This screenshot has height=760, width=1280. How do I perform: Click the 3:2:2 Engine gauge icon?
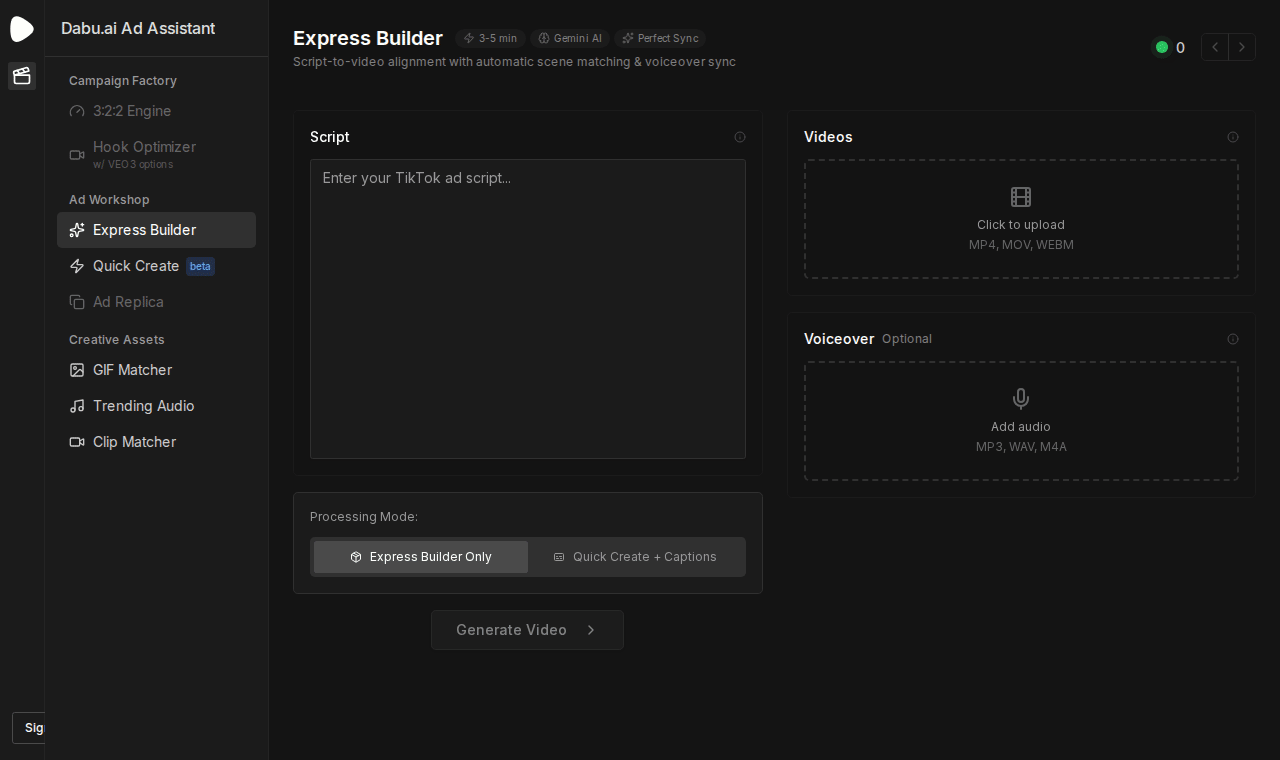(77, 111)
